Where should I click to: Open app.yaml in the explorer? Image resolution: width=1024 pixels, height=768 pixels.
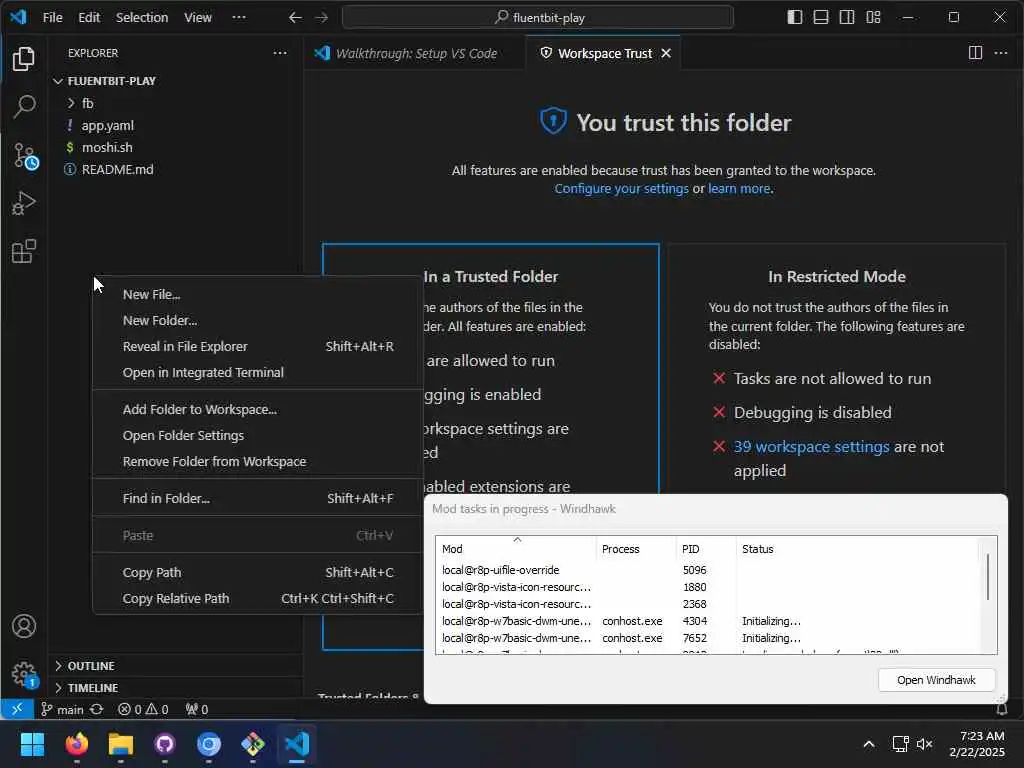[x=108, y=125]
